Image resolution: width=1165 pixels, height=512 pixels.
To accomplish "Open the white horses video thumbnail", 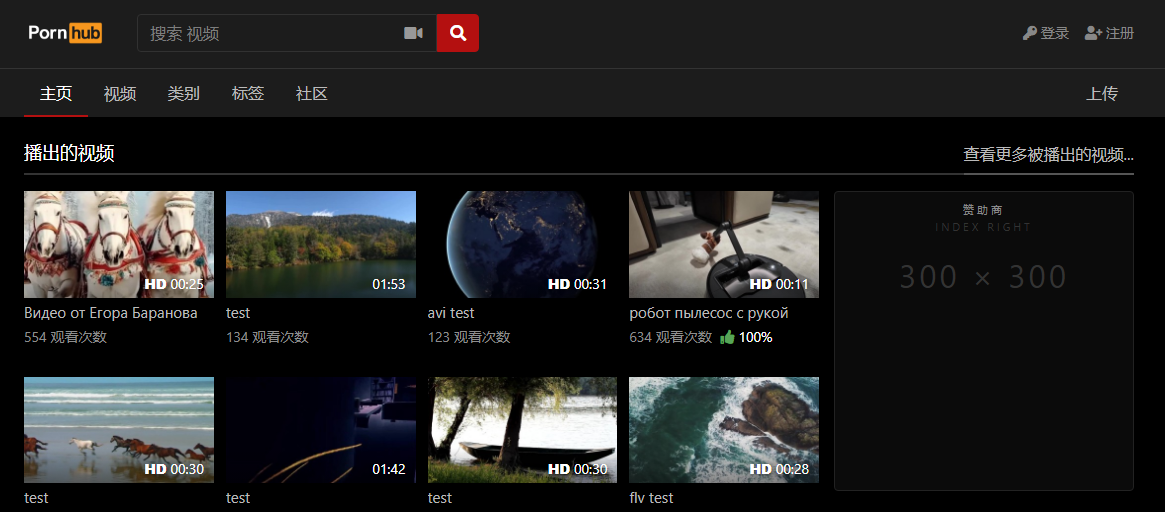I will [119, 244].
